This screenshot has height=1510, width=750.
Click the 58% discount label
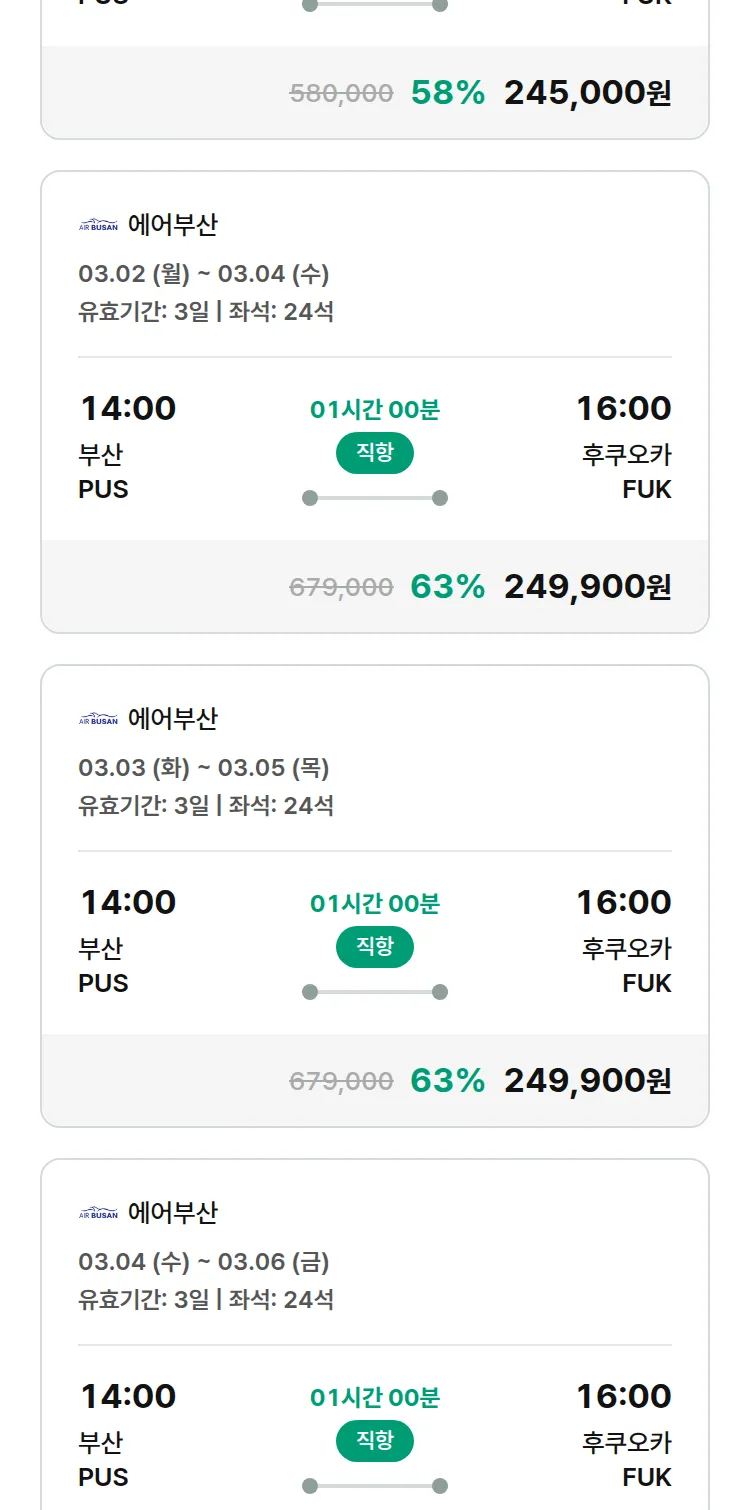[x=447, y=93]
